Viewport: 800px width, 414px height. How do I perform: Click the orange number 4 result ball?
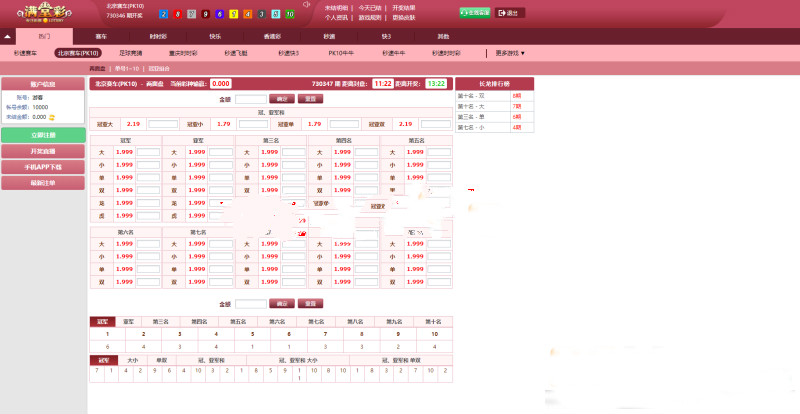pyautogui.click(x=247, y=14)
